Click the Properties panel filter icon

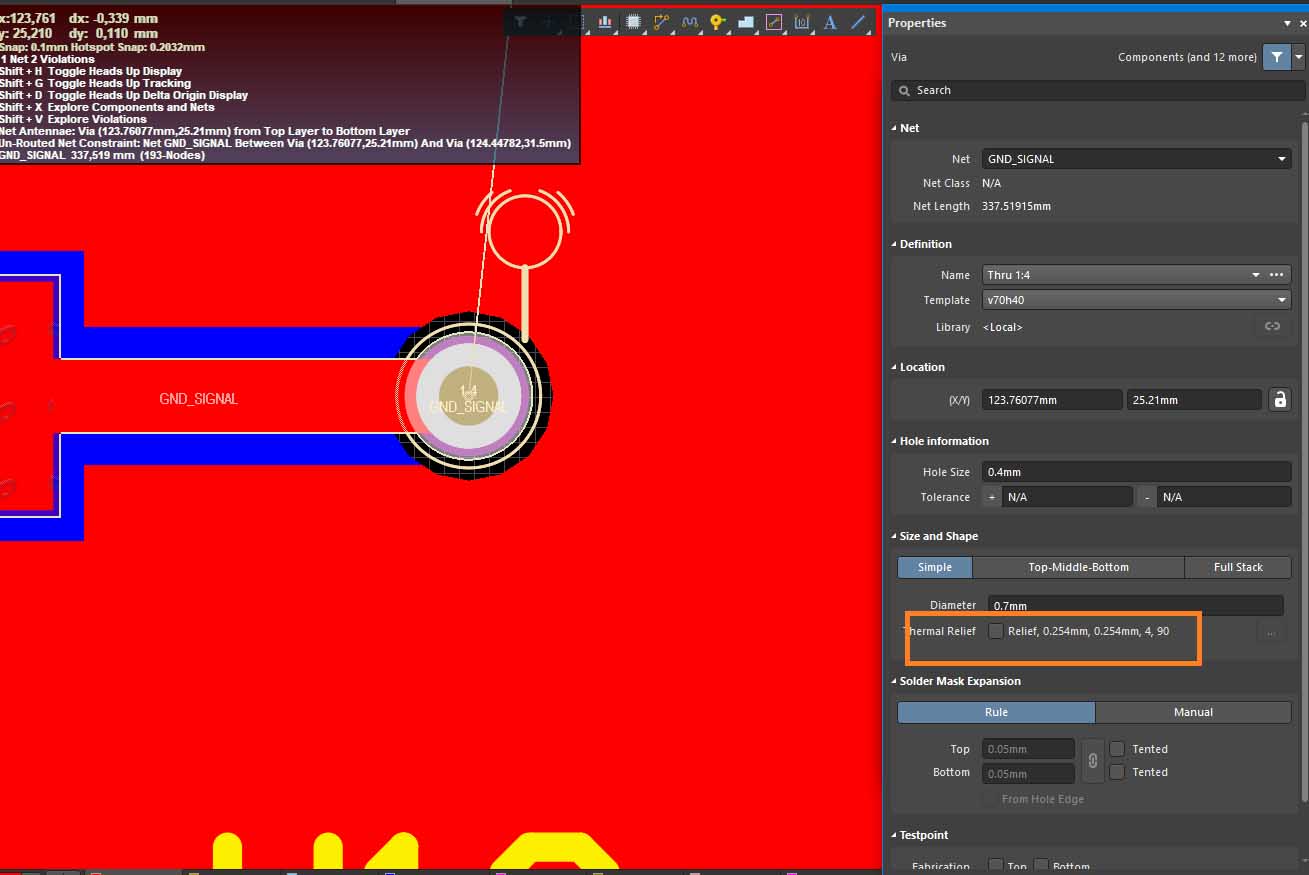click(1276, 57)
